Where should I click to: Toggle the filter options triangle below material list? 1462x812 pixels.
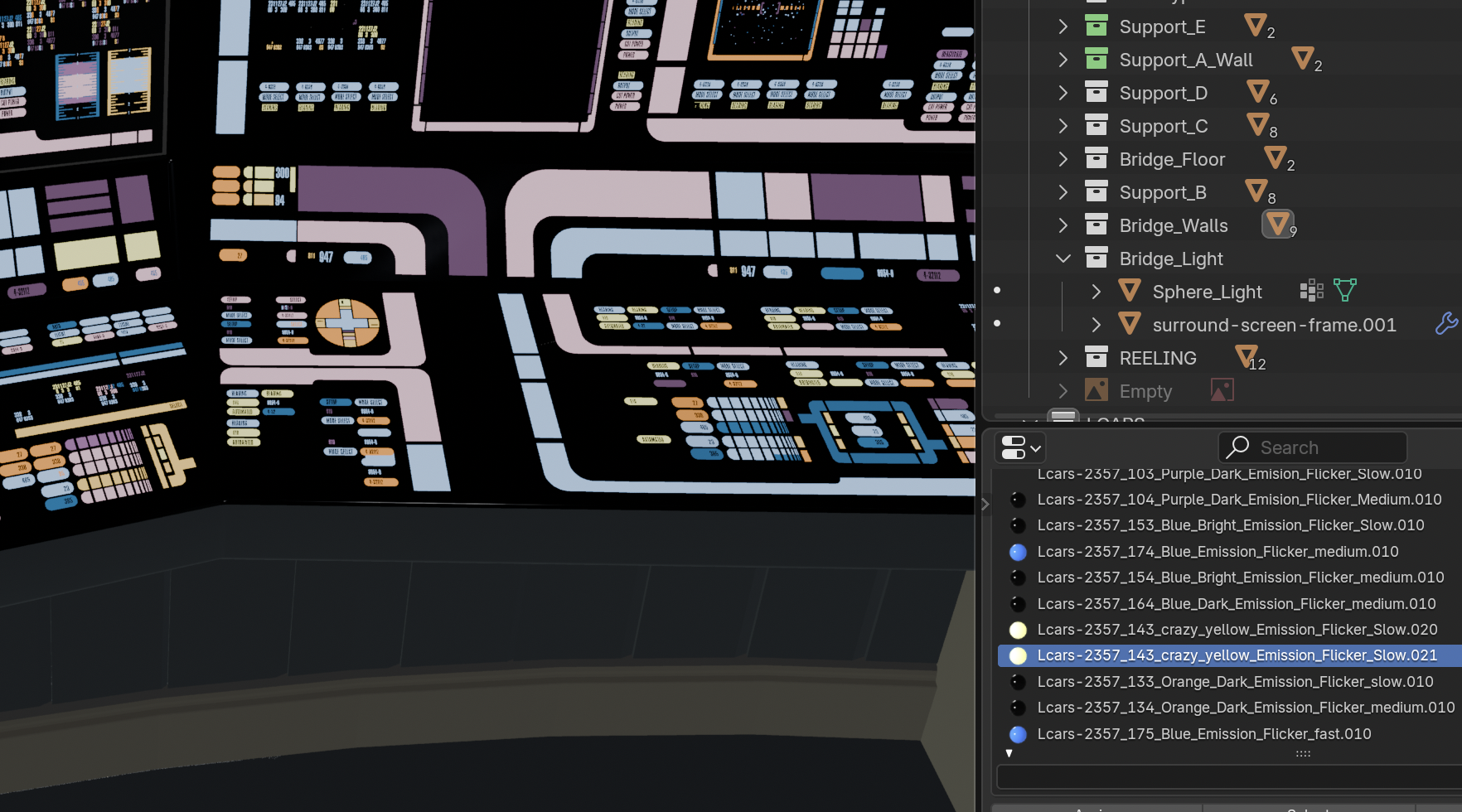pyautogui.click(x=1009, y=753)
